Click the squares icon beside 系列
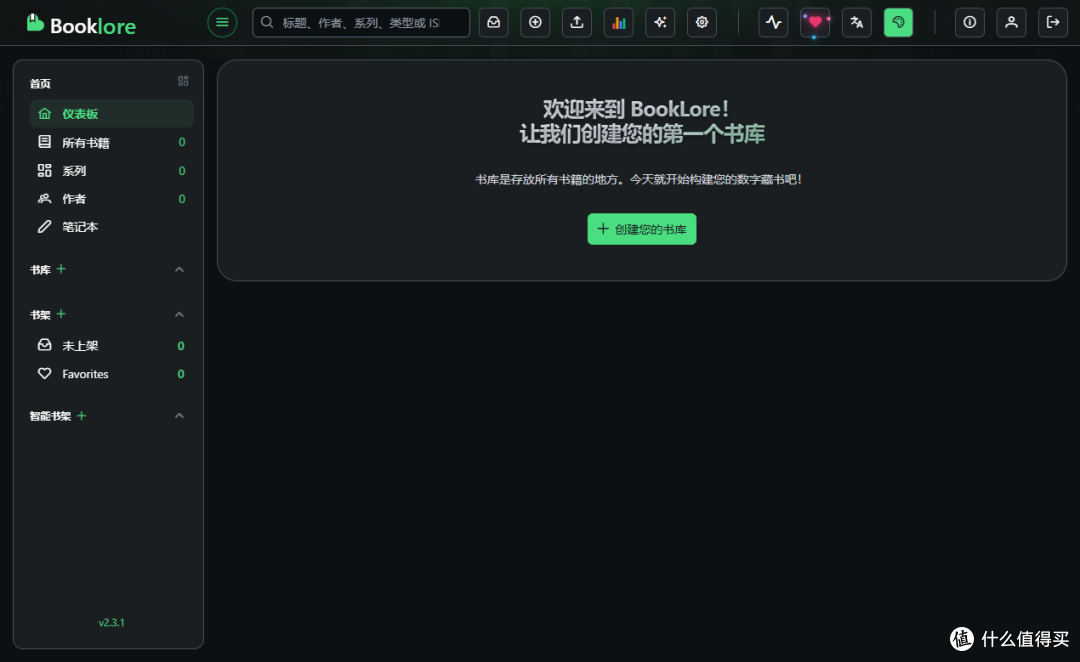This screenshot has height=662, width=1080. pyautogui.click(x=45, y=170)
